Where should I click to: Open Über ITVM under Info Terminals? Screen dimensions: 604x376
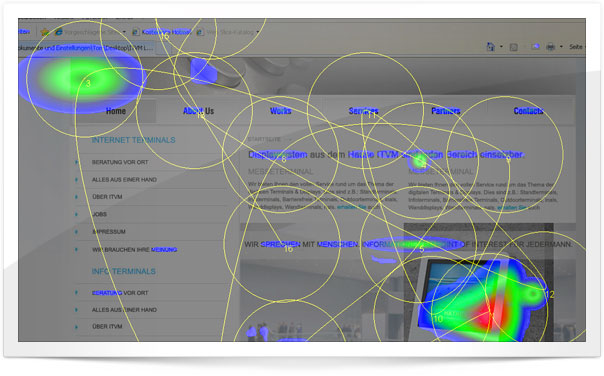click(107, 326)
